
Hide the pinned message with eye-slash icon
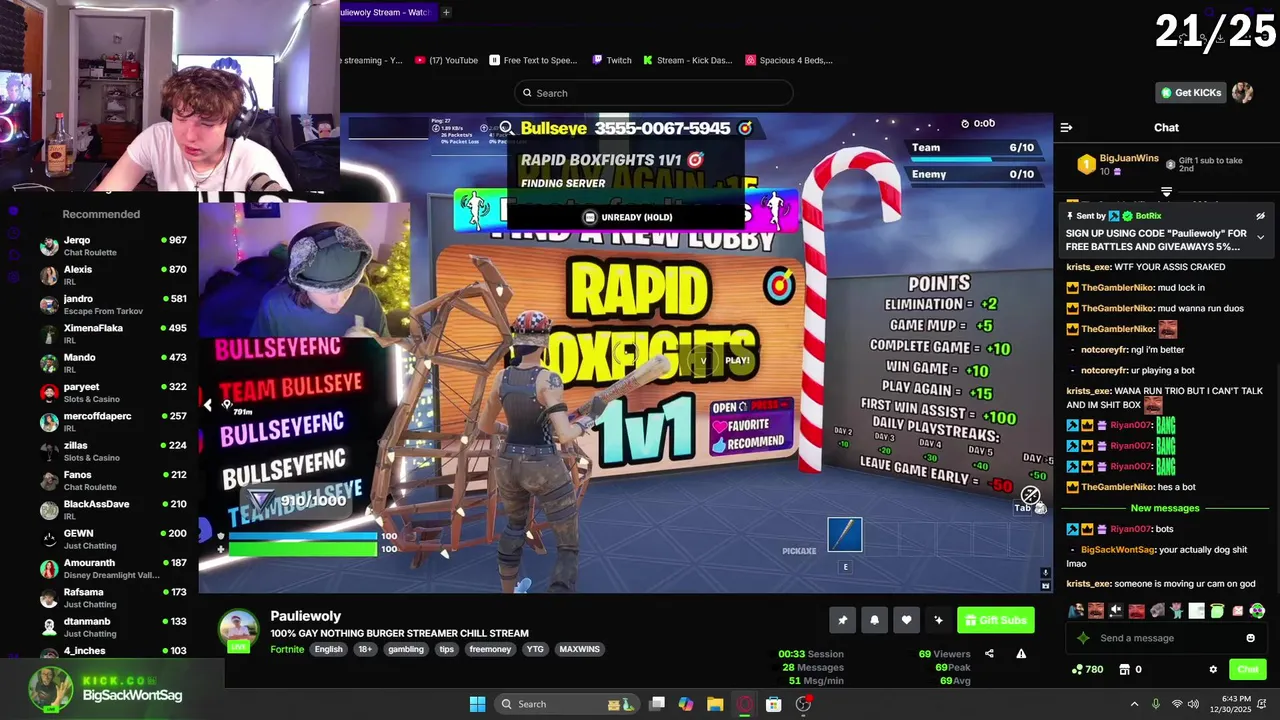[1260, 216]
